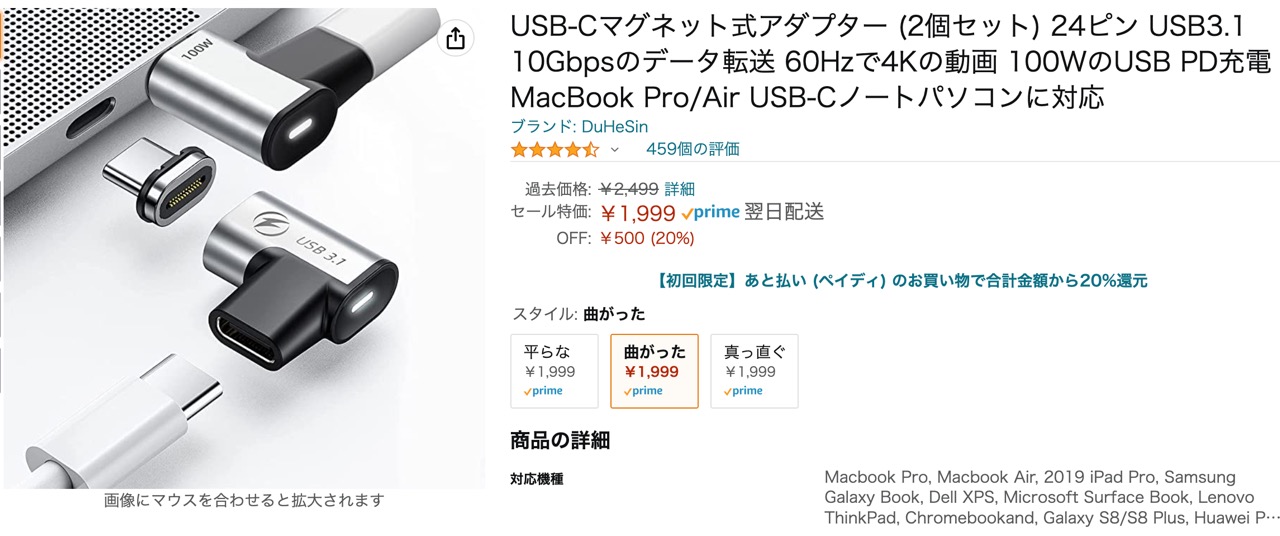The width and height of the screenshot is (1280, 536).
Task: Expand the rating breakdown chevron
Action: tap(615, 150)
